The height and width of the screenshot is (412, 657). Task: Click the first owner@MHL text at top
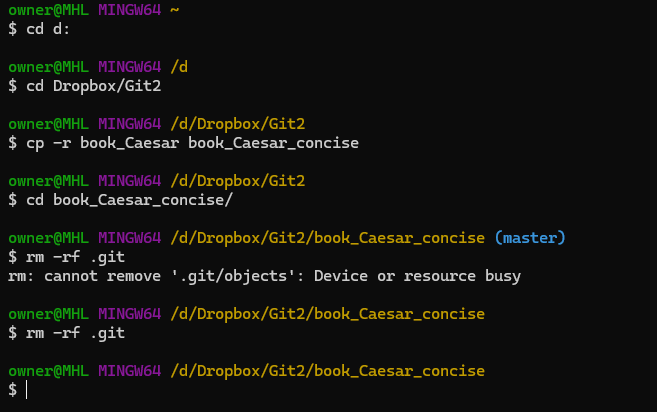tap(49, 10)
